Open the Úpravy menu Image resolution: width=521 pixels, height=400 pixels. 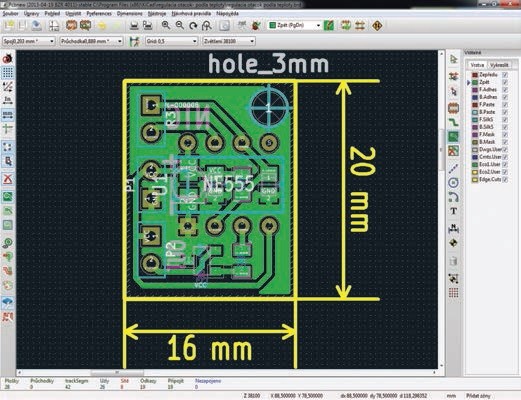(x=32, y=14)
